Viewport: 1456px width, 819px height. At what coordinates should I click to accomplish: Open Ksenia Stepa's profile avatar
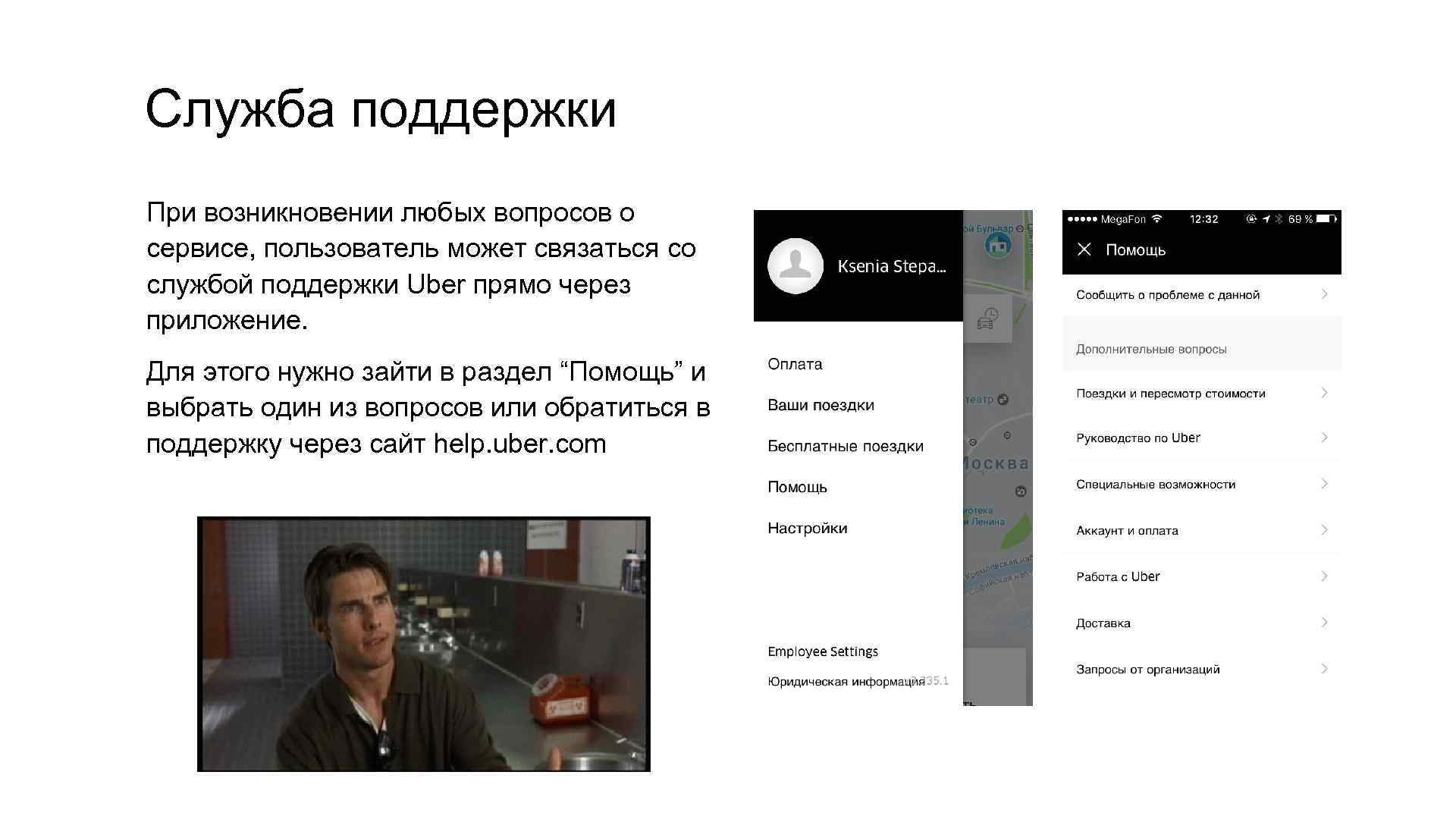pos(795,265)
